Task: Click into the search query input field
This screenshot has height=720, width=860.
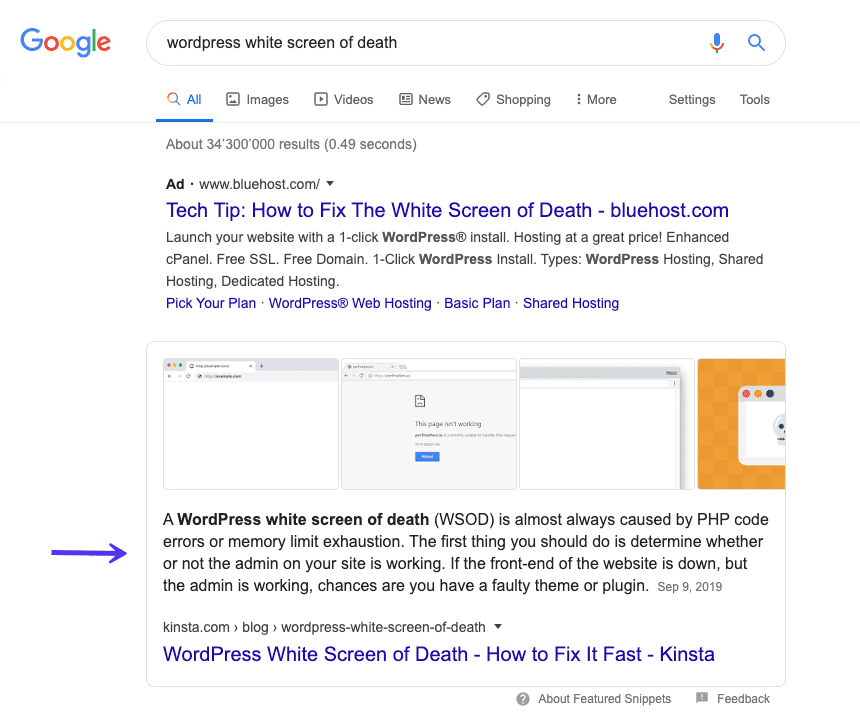Action: (420, 43)
